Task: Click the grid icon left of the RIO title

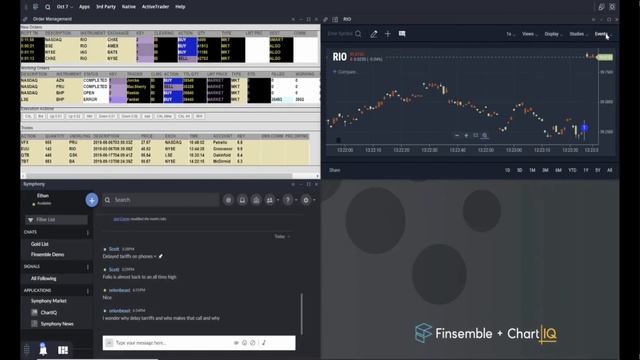Action: [335, 19]
